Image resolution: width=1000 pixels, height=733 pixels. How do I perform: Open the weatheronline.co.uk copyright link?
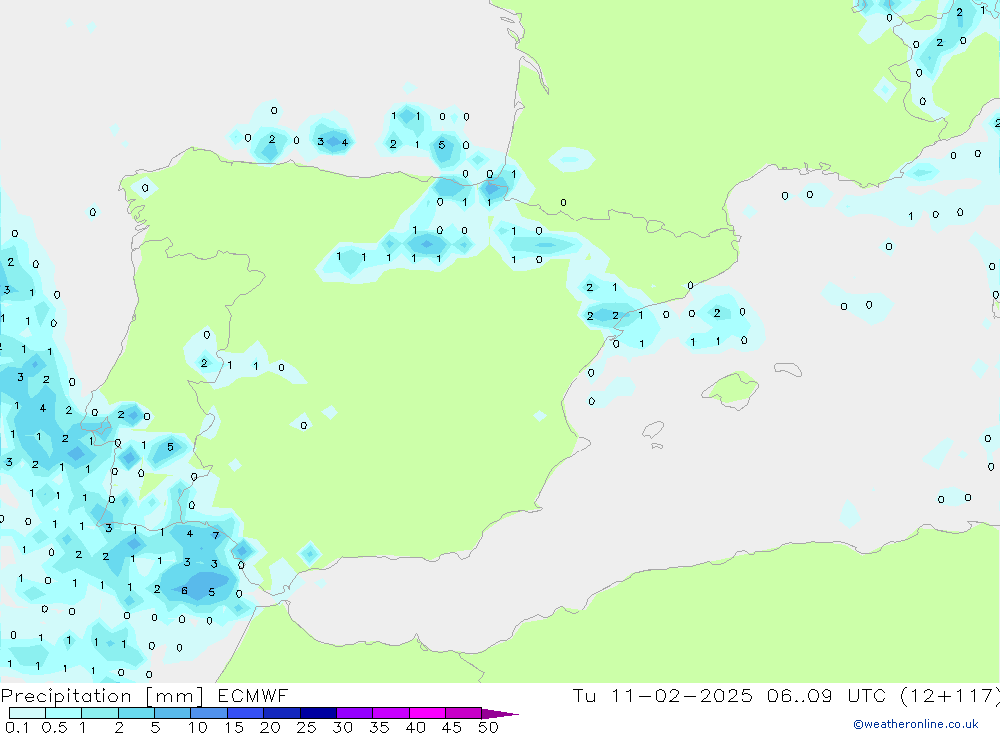coord(916,724)
